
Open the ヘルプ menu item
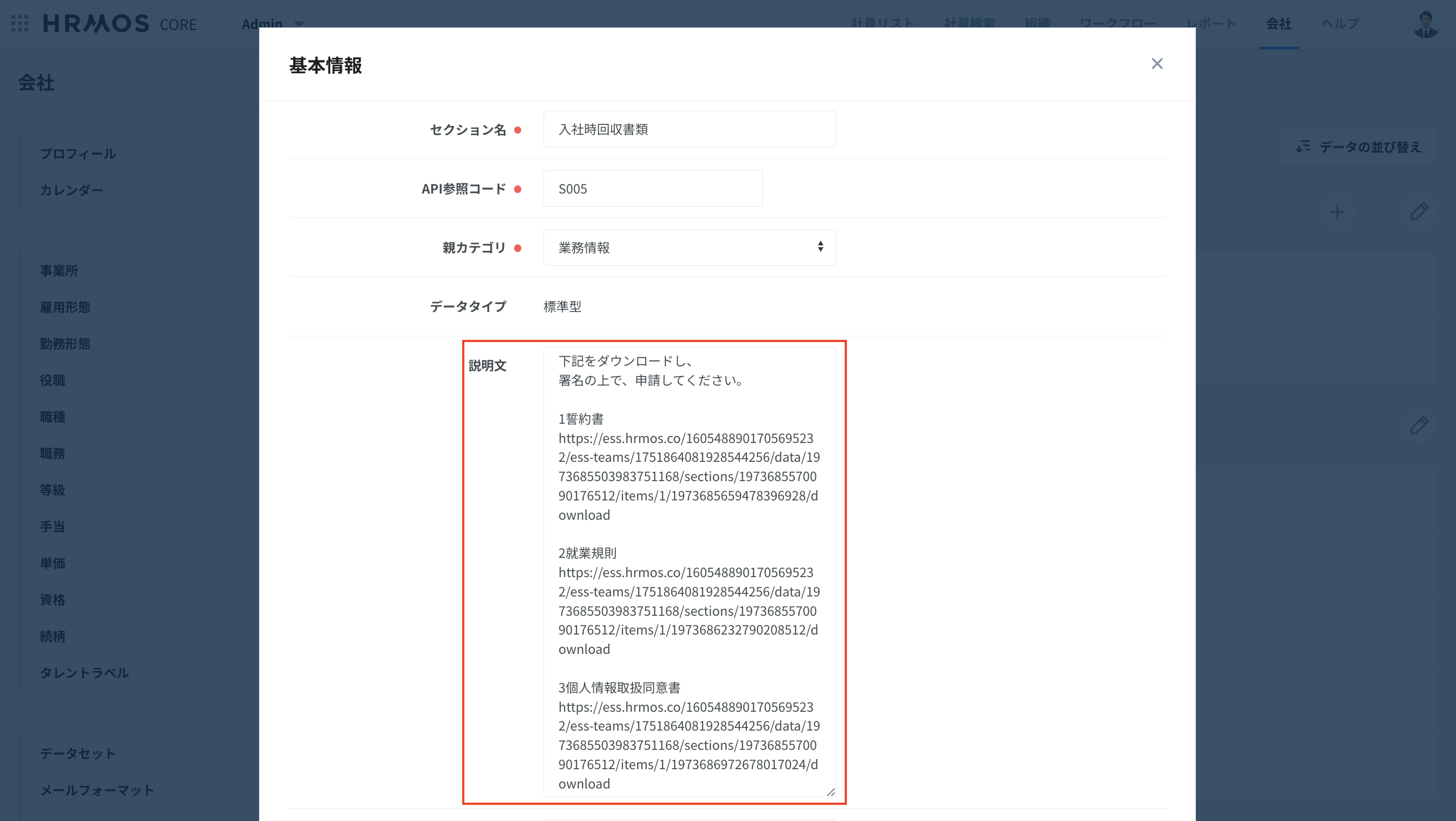(x=1340, y=24)
